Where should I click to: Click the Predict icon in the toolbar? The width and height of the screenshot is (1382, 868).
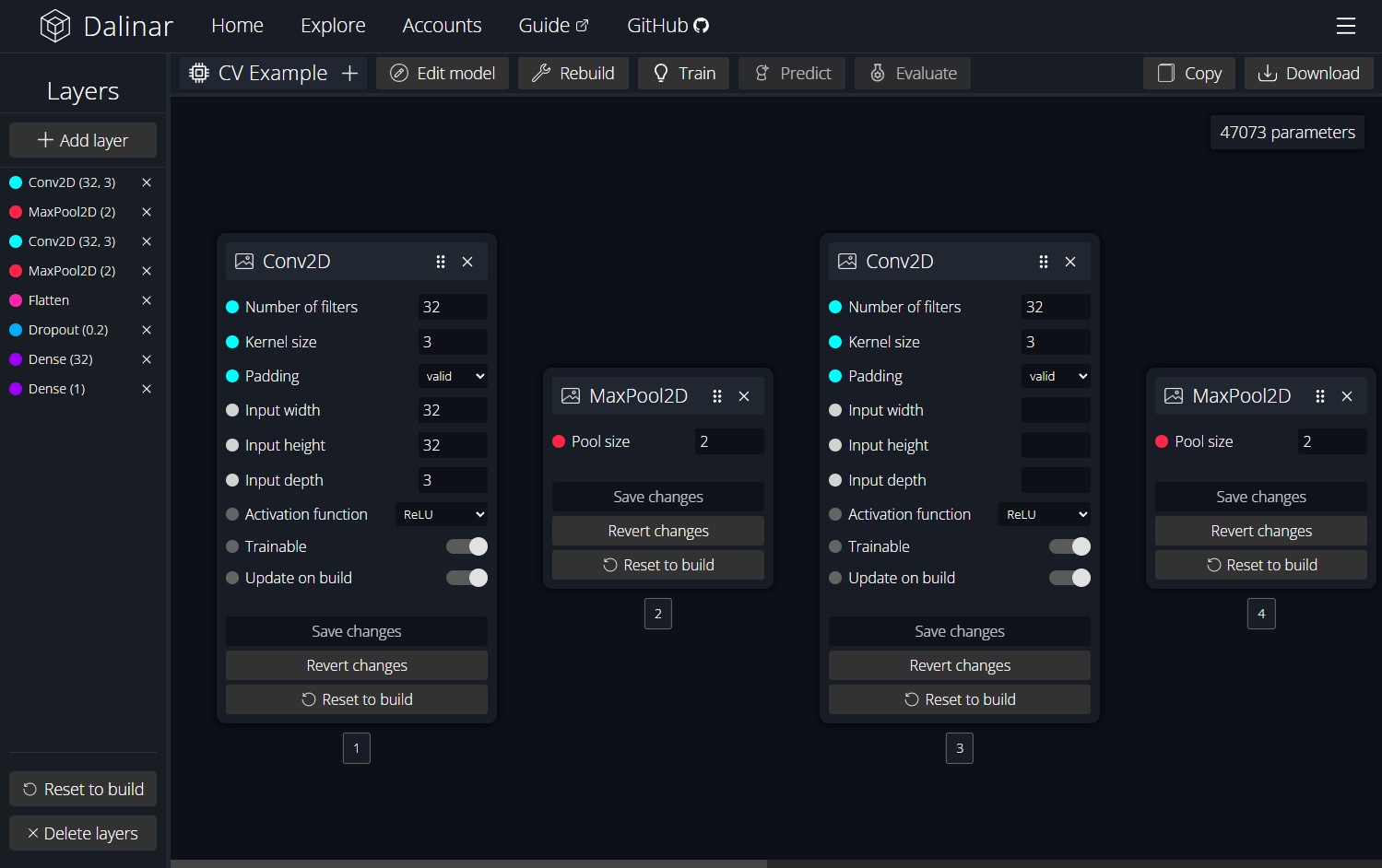click(x=762, y=73)
